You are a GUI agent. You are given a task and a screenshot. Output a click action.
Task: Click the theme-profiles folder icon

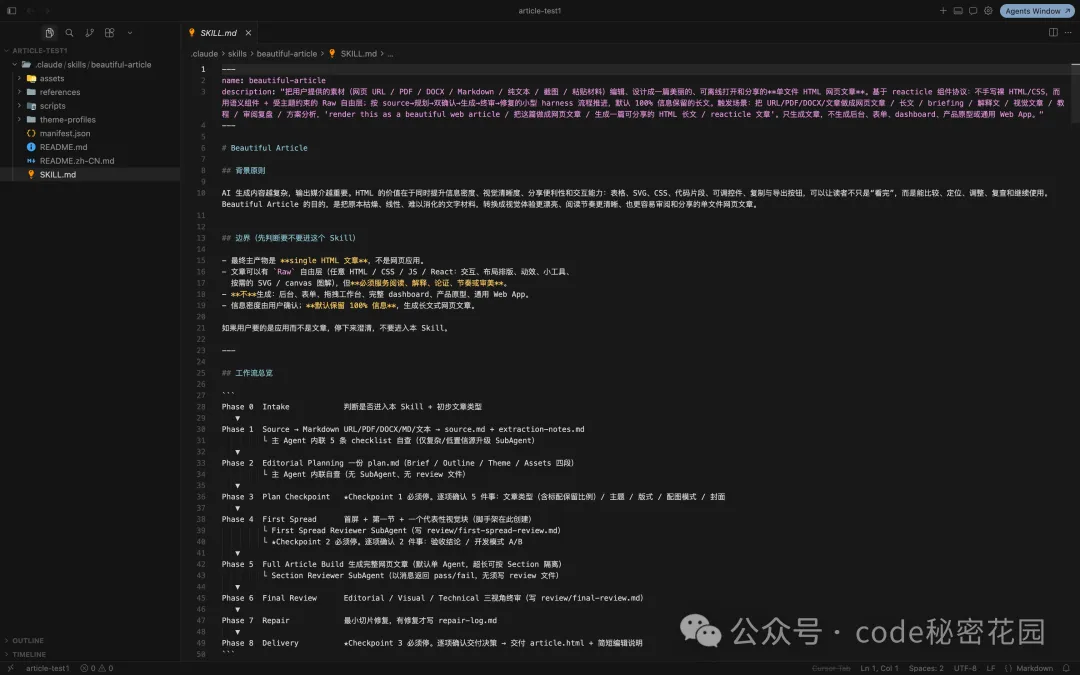31,120
